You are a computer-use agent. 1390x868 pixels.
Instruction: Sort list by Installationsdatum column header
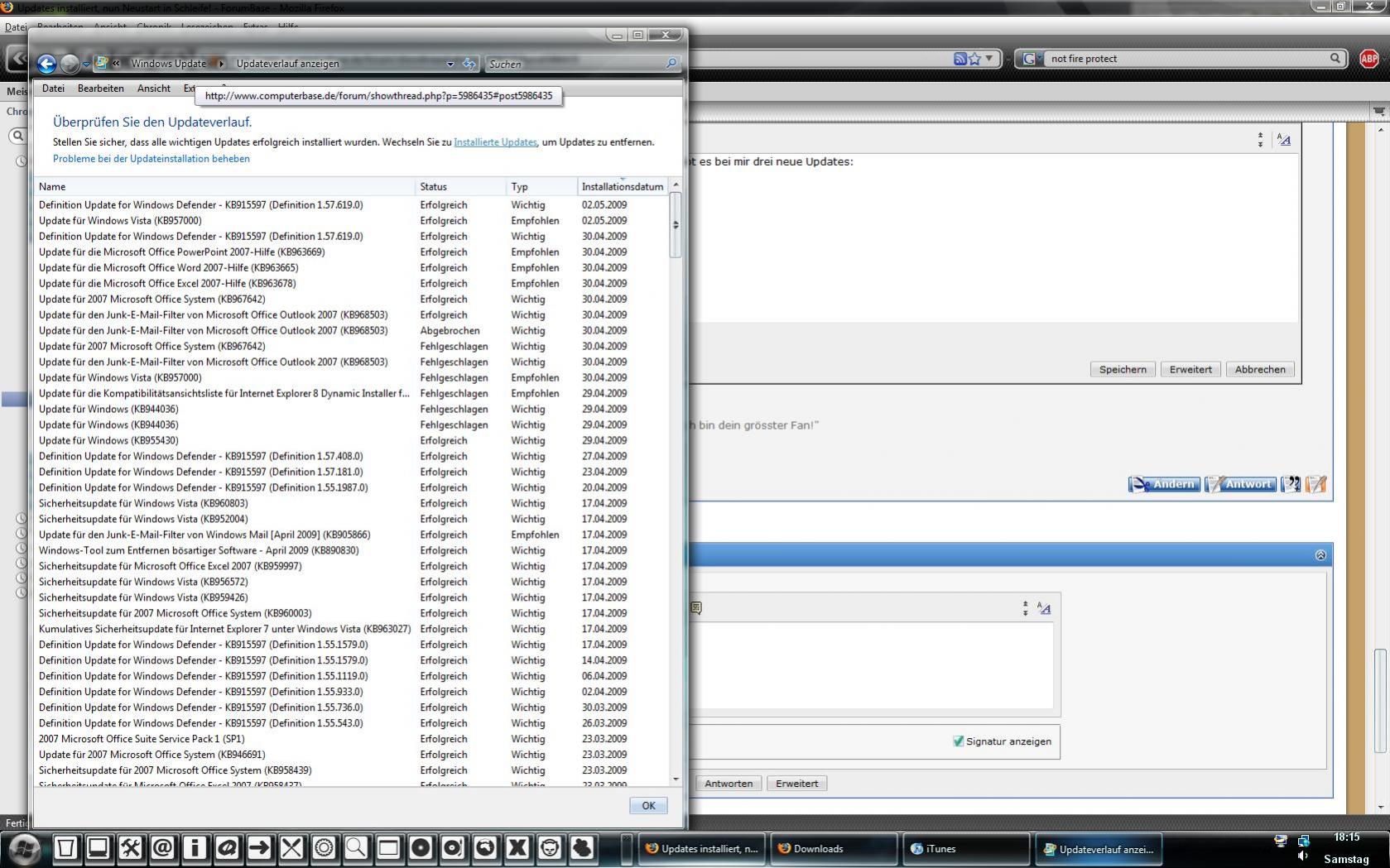pyautogui.click(x=623, y=187)
